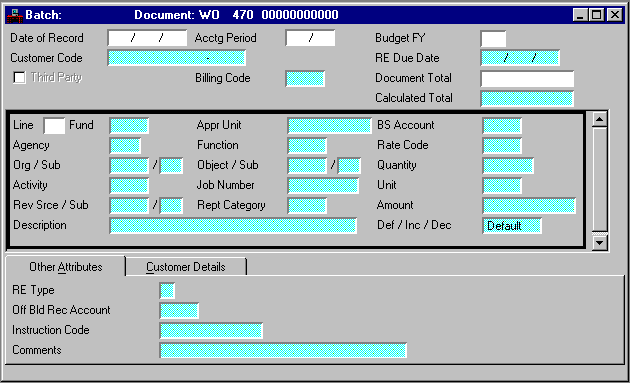
Task: Click the line scrollbar up arrow
Action: [599, 119]
